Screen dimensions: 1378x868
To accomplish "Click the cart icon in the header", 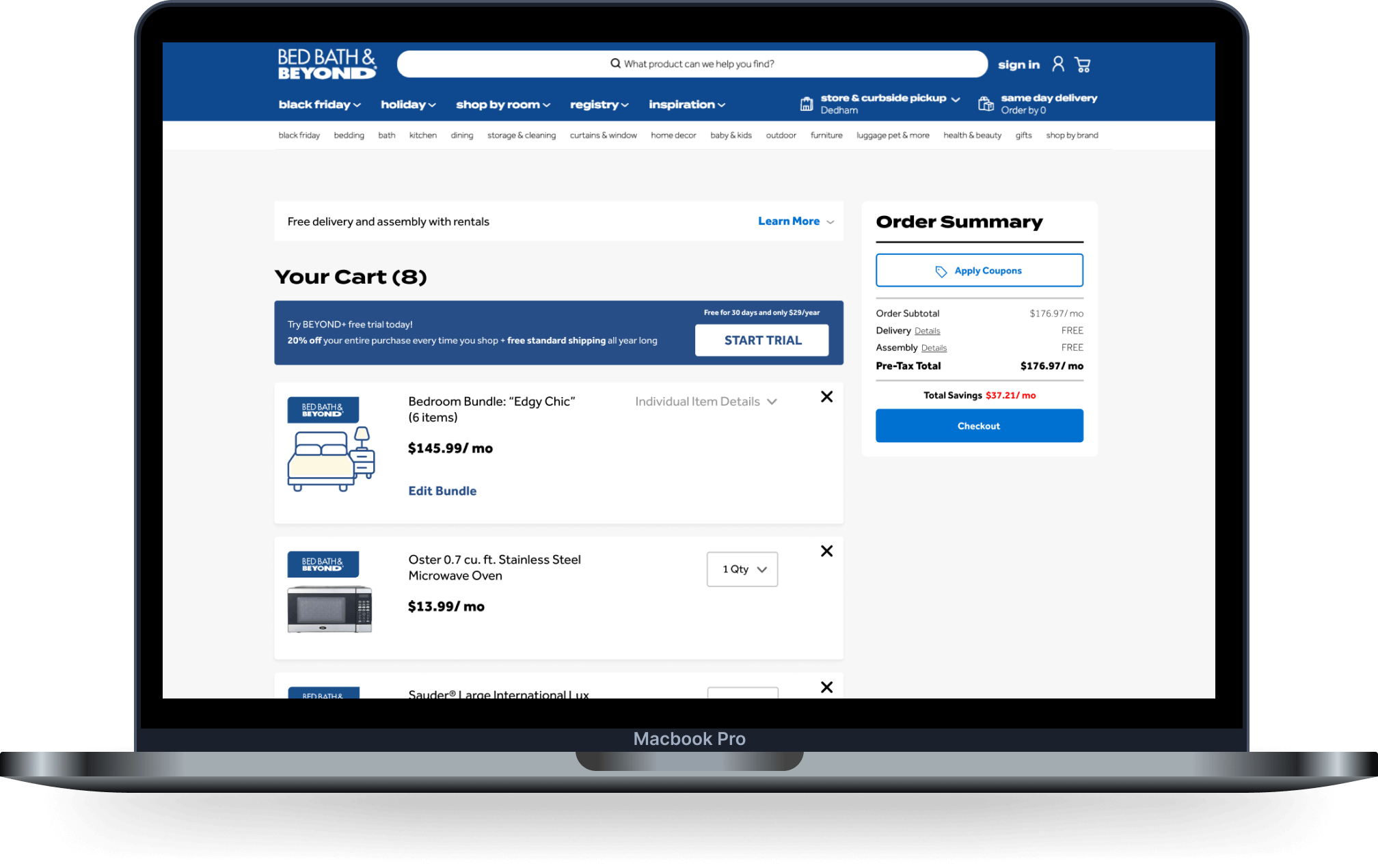I will 1083,64.
